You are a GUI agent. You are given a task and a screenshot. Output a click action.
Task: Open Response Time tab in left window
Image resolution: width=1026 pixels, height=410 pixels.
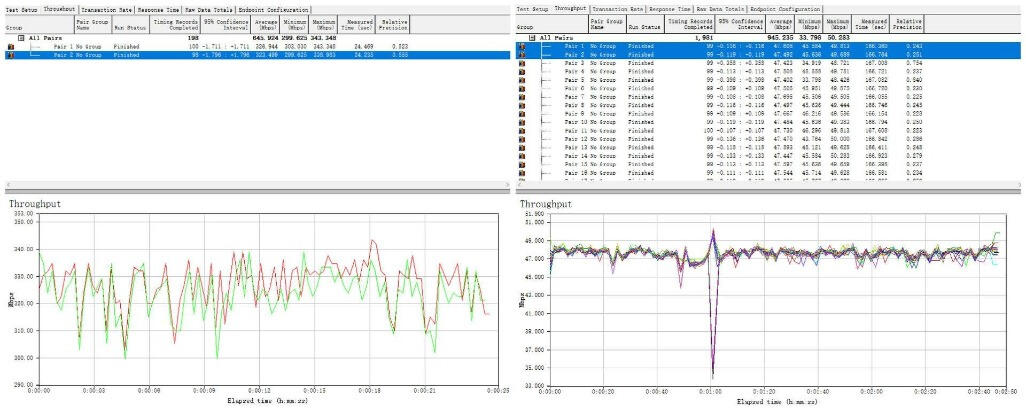[x=159, y=10]
